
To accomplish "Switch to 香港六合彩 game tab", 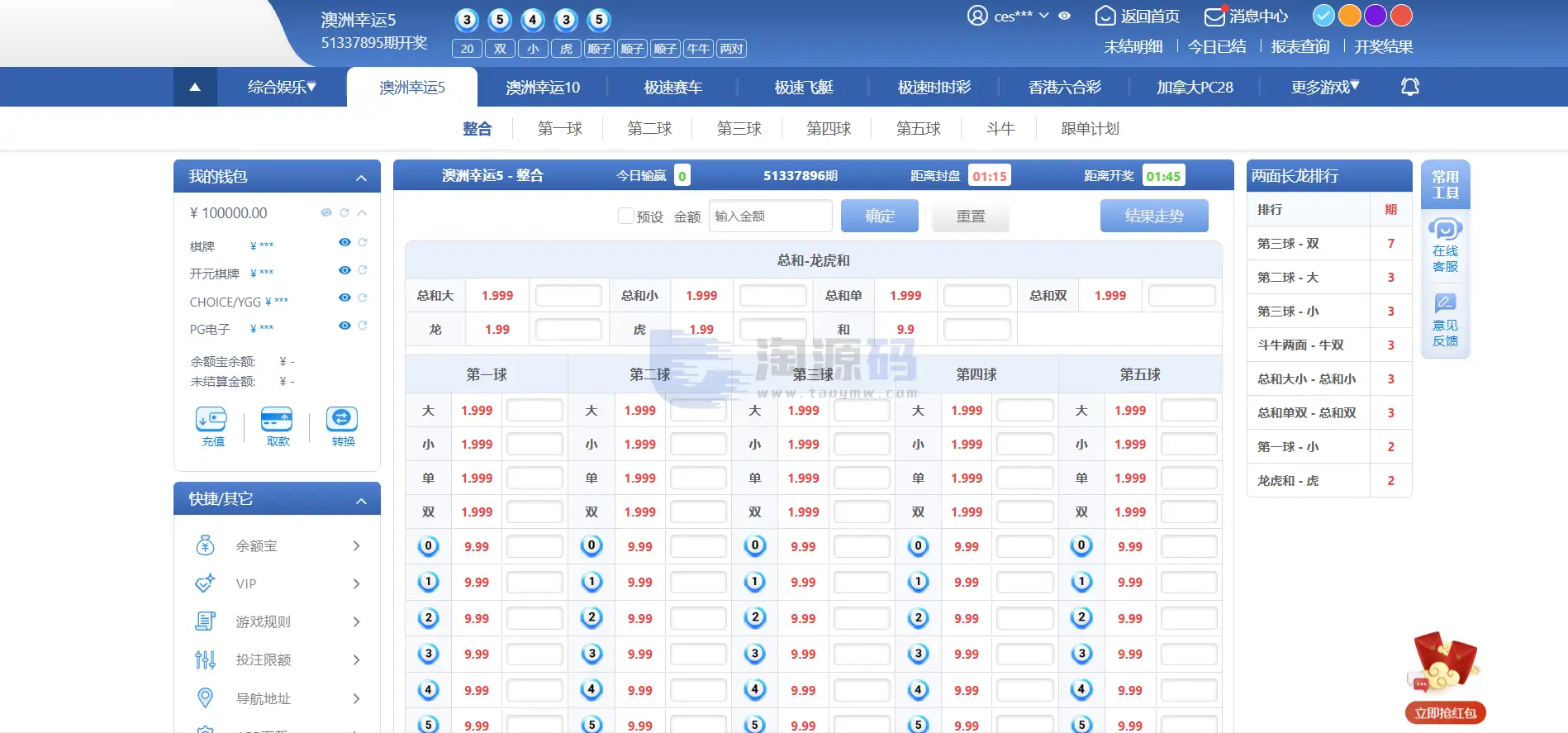I will (x=1065, y=87).
